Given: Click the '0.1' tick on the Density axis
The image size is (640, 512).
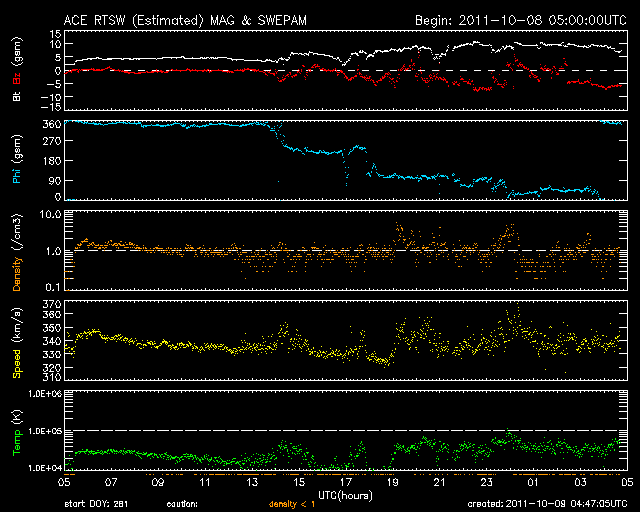Looking at the screenshot, I should pos(53,287).
